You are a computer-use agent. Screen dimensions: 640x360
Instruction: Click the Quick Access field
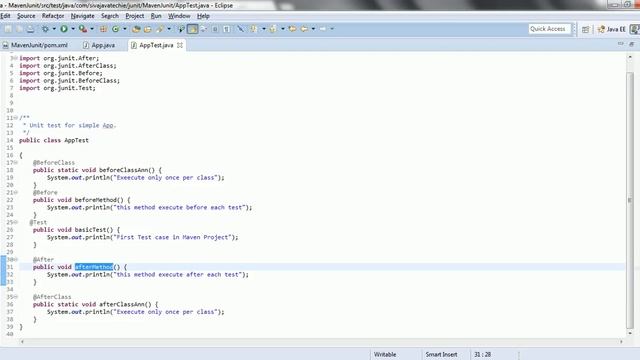pyautogui.click(x=549, y=29)
